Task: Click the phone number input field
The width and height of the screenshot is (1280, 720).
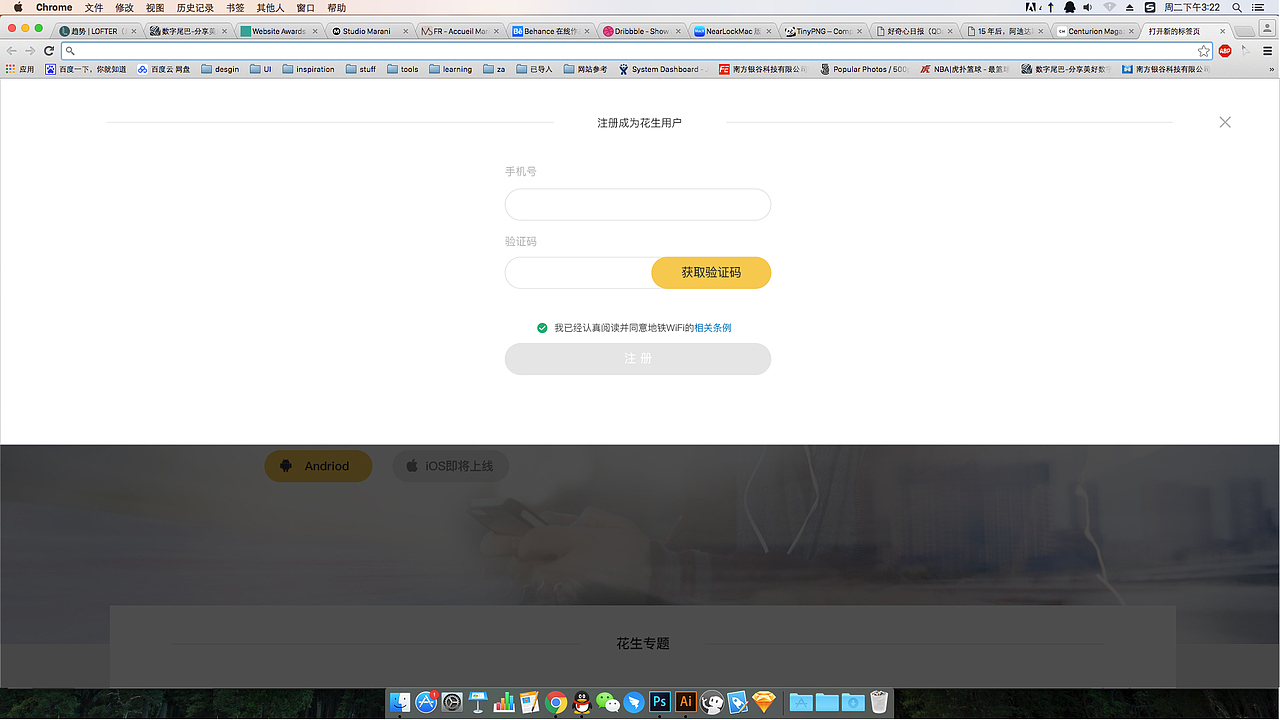Action: coord(637,204)
